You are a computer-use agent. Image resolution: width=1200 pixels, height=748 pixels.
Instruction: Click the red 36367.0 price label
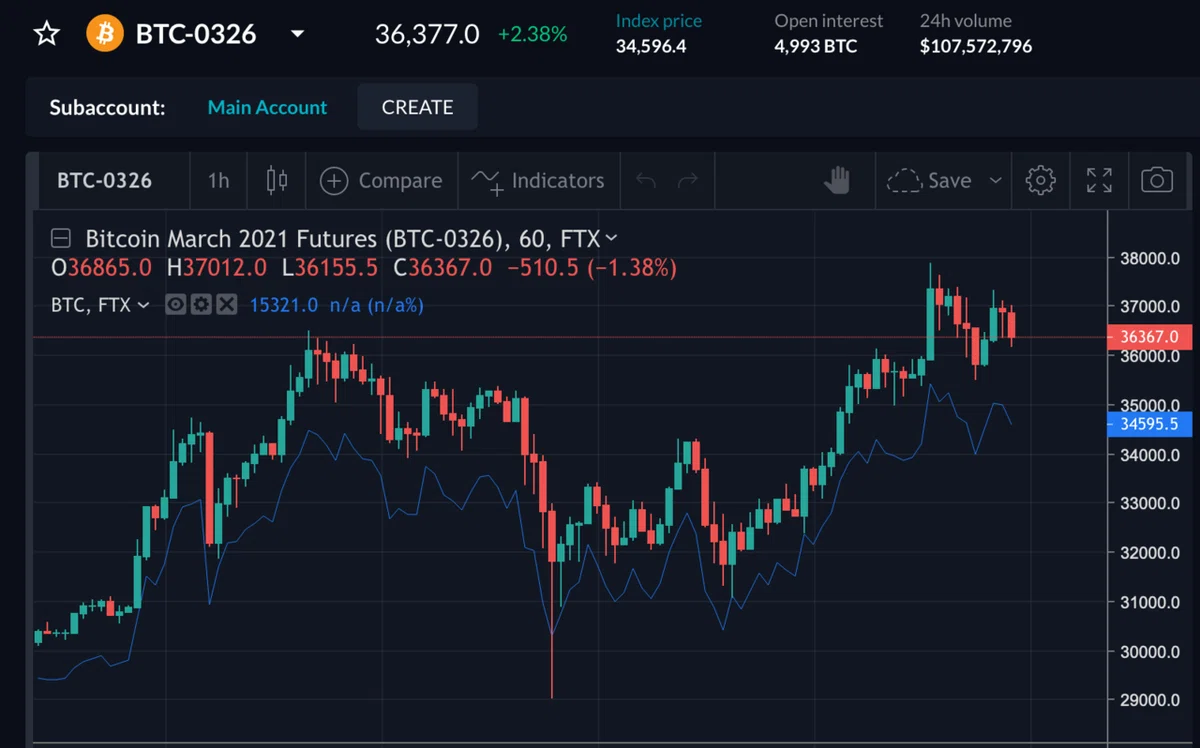click(1150, 337)
